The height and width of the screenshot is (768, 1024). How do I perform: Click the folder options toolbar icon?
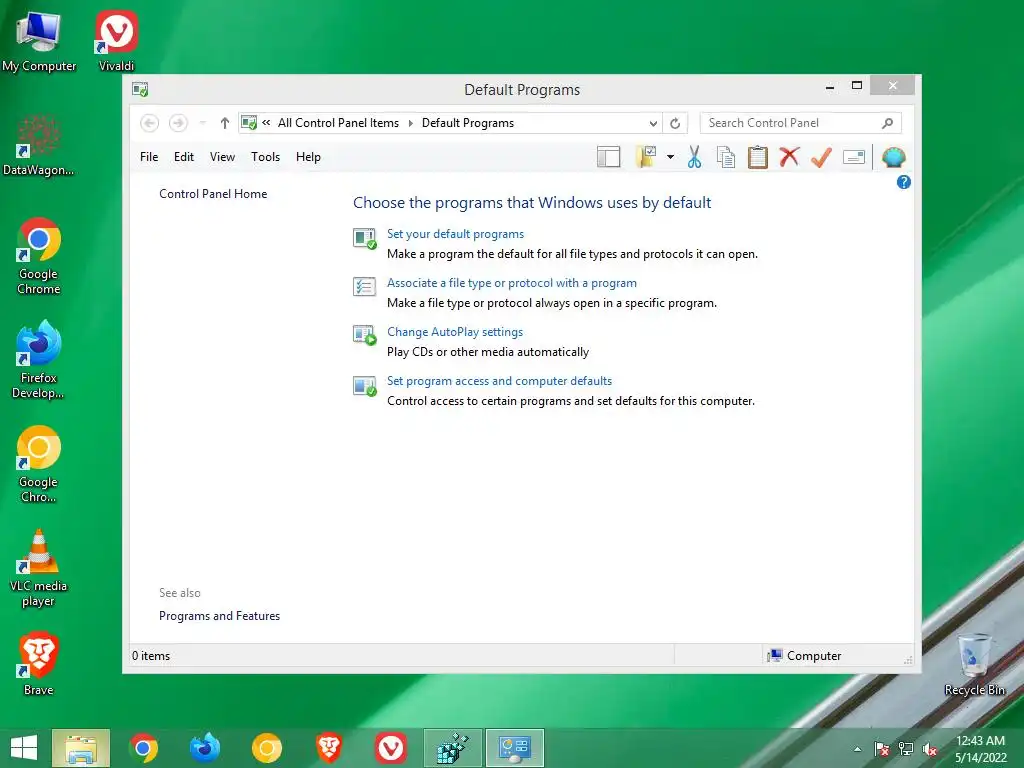tap(646, 157)
